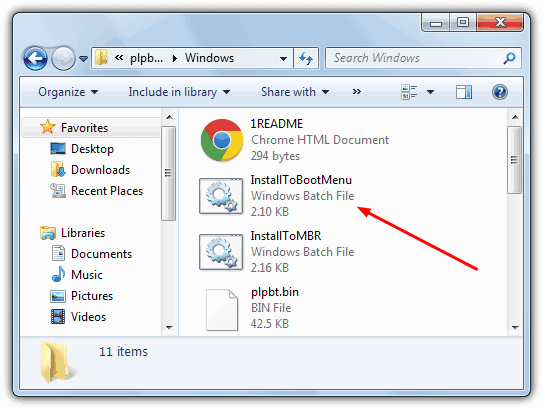Image resolution: width=543 pixels, height=408 pixels.
Task: Select the 1README Chrome HTML document icon
Action: [x=222, y=140]
